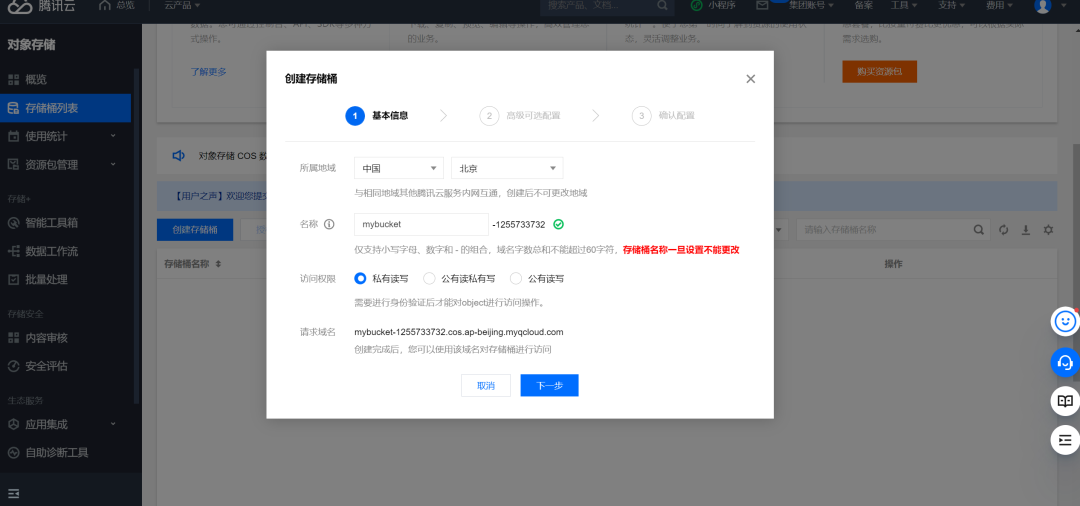Click the request domain mybucket-1255733732 text
The width and height of the screenshot is (1080, 506).
pos(459,332)
